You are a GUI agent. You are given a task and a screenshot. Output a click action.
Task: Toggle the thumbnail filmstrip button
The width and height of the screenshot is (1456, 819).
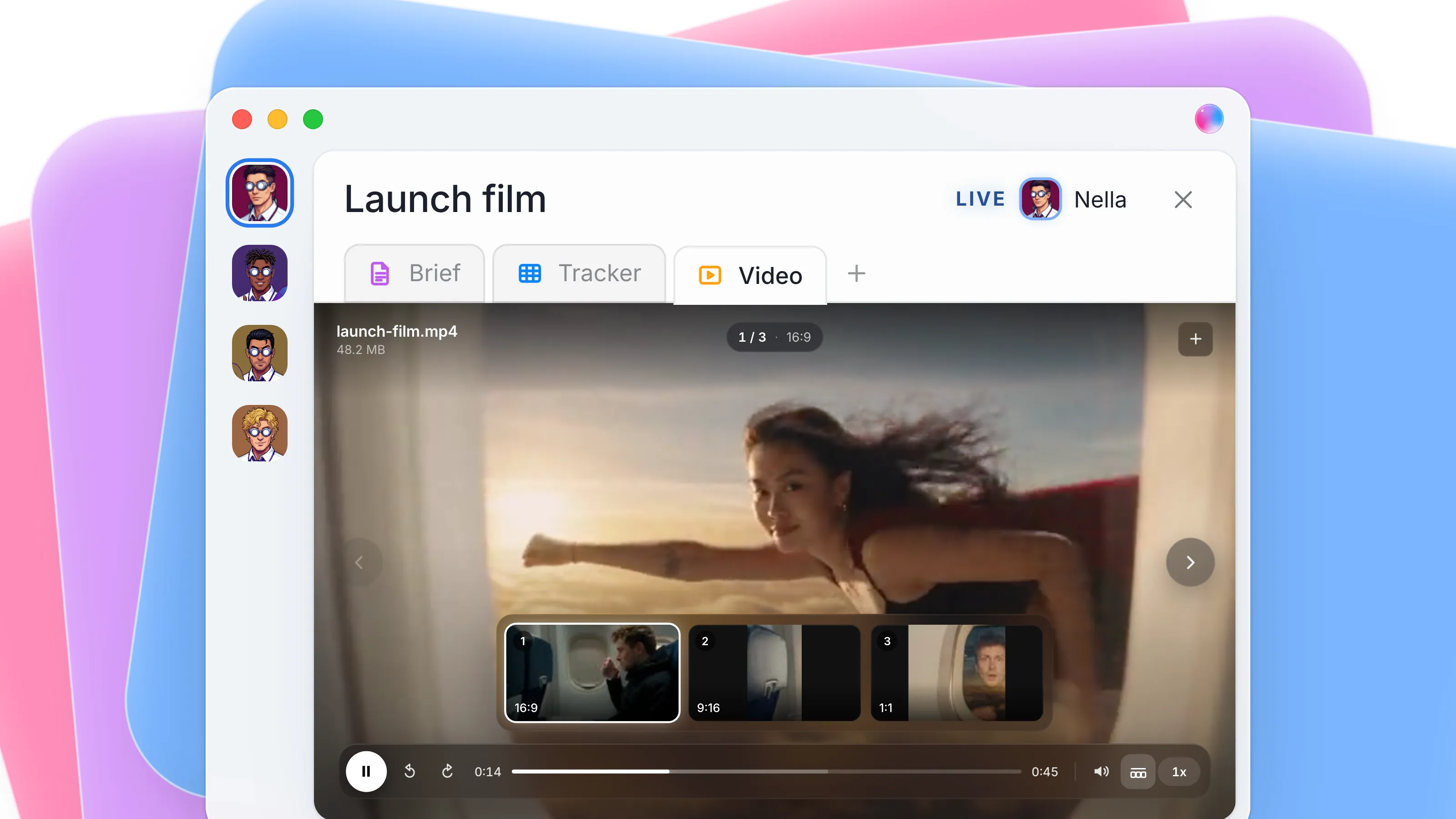click(1138, 772)
